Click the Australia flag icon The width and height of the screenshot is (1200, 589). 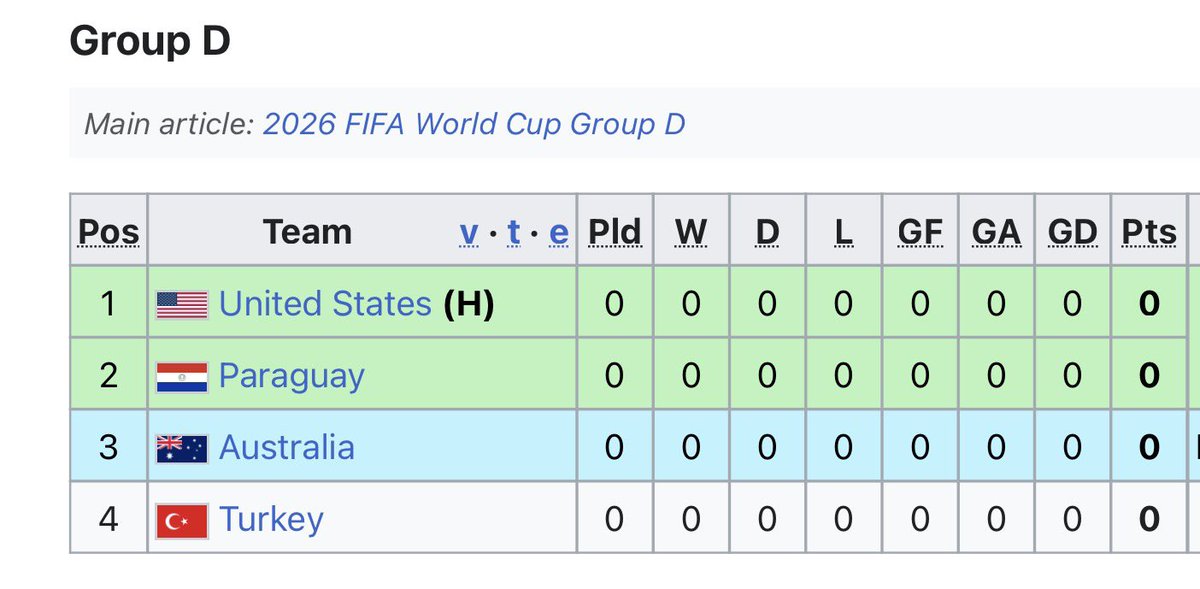[x=182, y=448]
